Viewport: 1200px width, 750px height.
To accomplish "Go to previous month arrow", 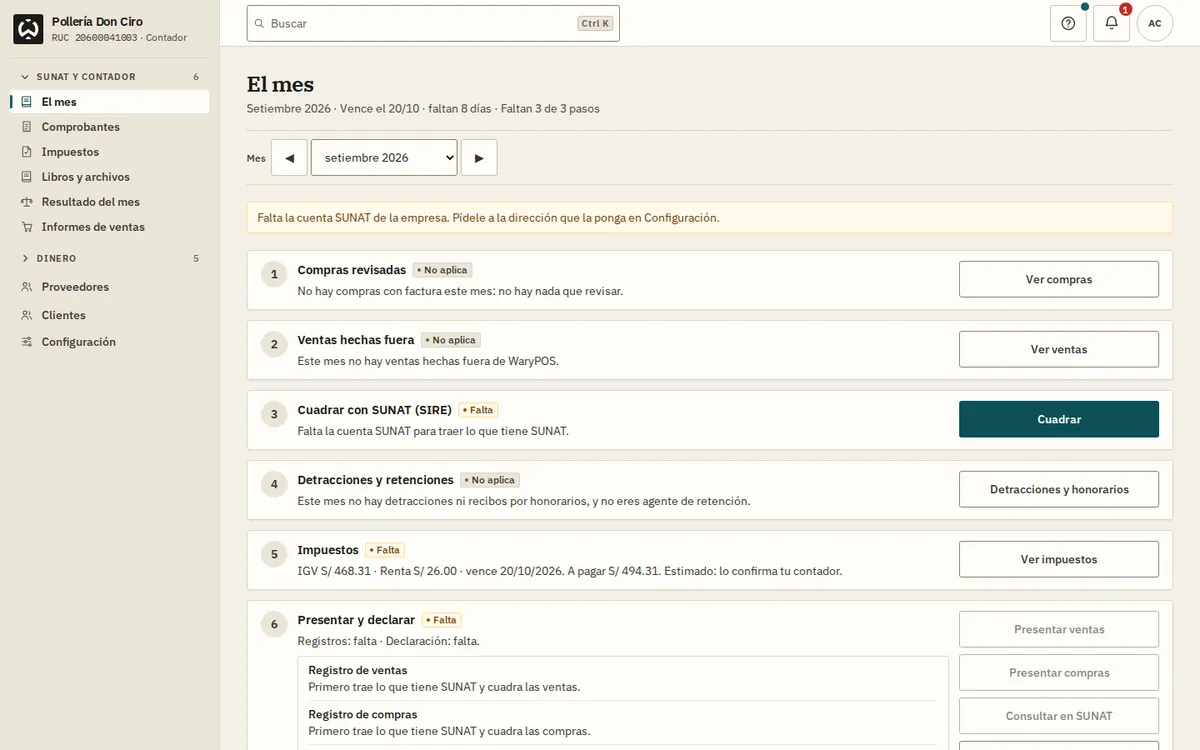I will click(x=289, y=158).
